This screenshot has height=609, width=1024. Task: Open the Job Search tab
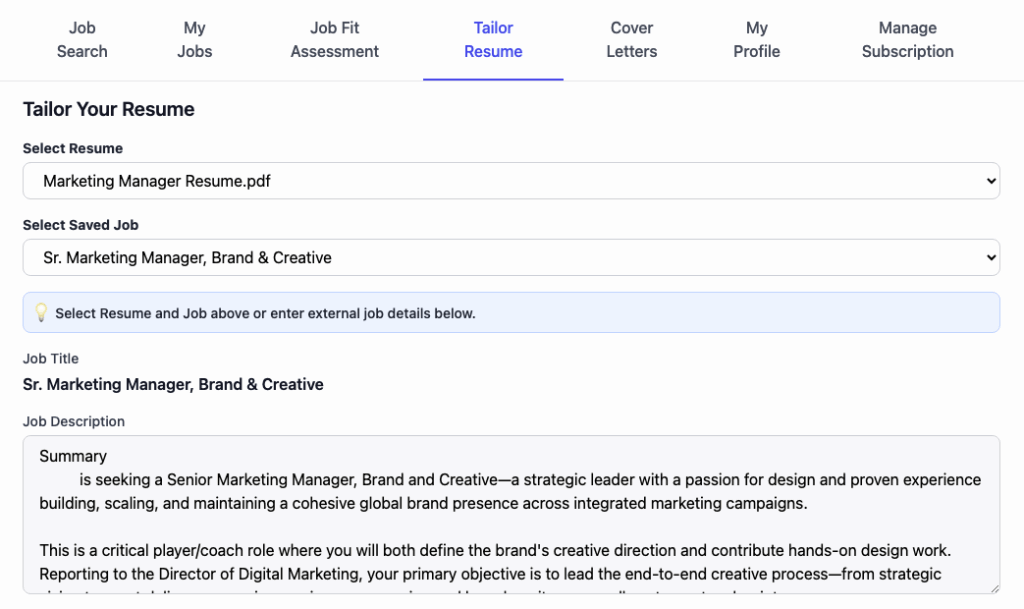pyautogui.click(x=82, y=40)
